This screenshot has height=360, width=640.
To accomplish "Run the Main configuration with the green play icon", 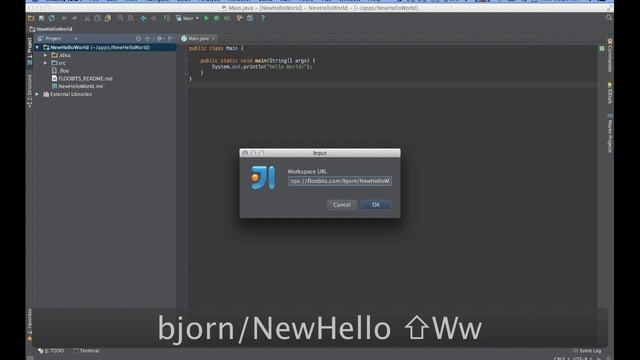I will tap(206, 18).
